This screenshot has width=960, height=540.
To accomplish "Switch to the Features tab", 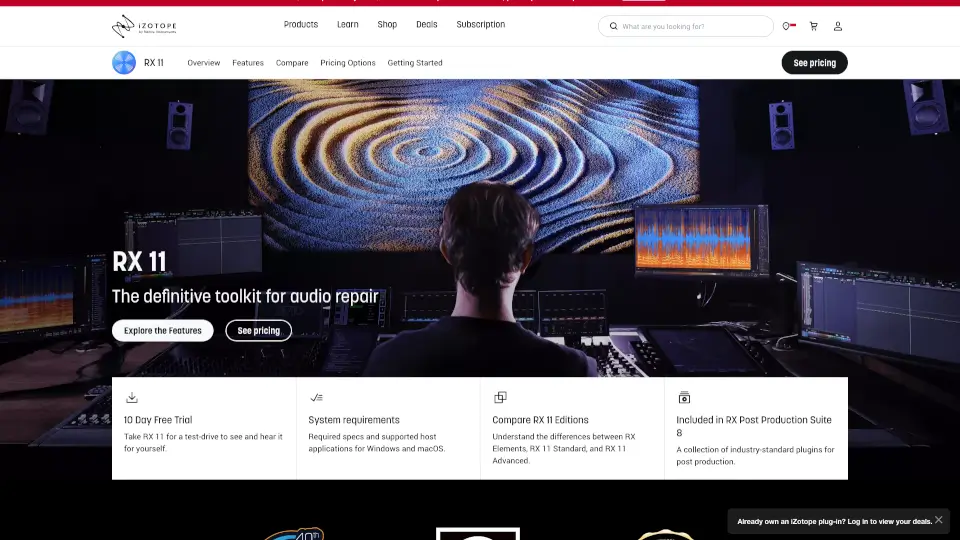I will (248, 63).
